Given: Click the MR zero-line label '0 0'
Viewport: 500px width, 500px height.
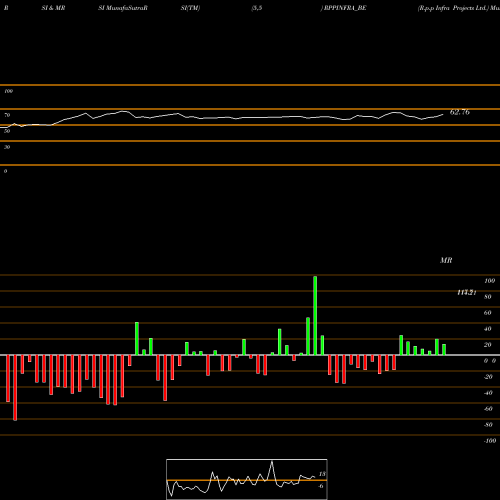Looking at the screenshot, I should [490, 361].
